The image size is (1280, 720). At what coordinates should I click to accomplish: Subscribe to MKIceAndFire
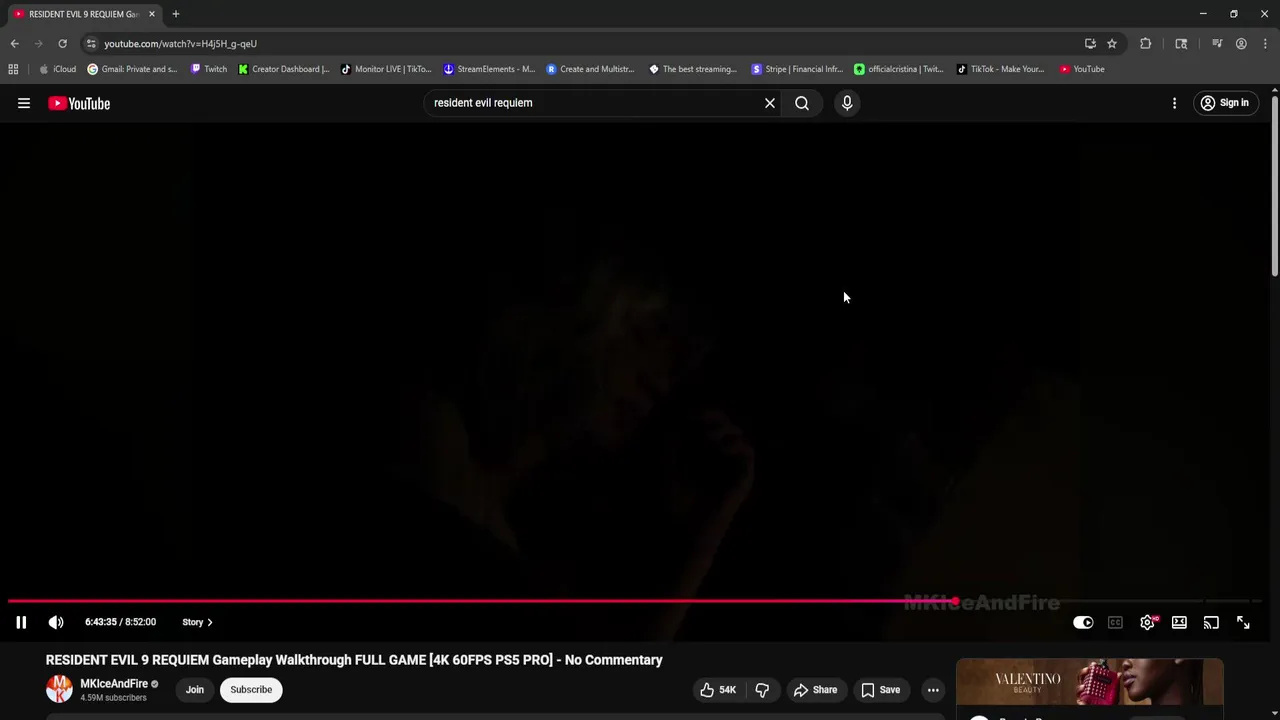pos(251,690)
